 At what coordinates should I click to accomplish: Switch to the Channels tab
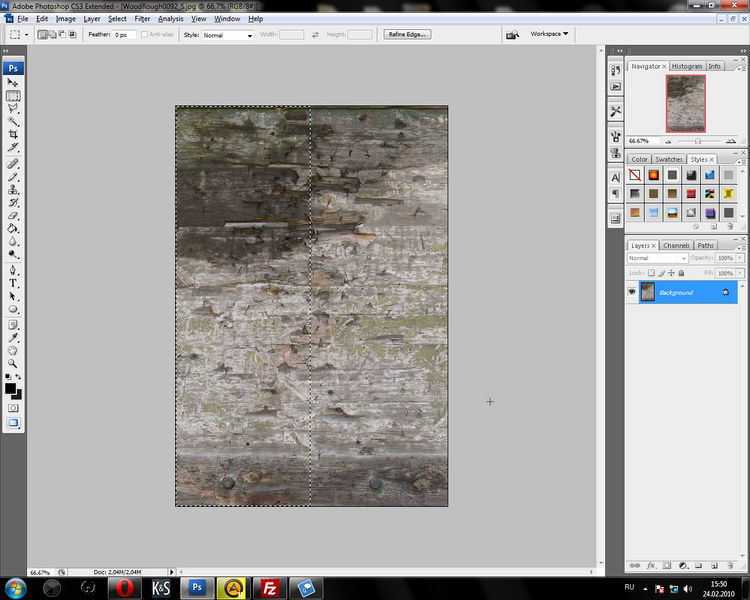[x=676, y=245]
